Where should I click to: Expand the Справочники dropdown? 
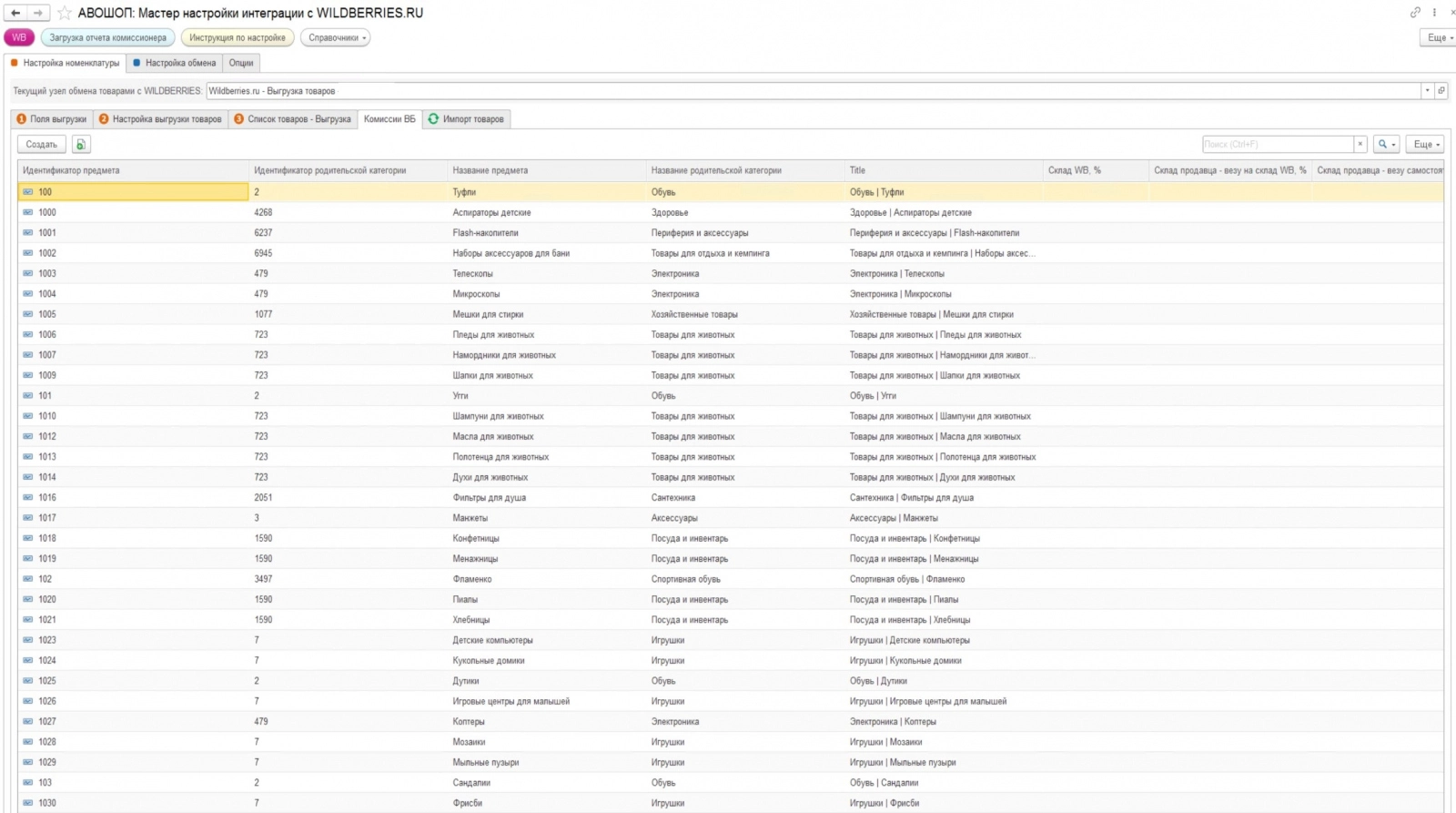(337, 37)
